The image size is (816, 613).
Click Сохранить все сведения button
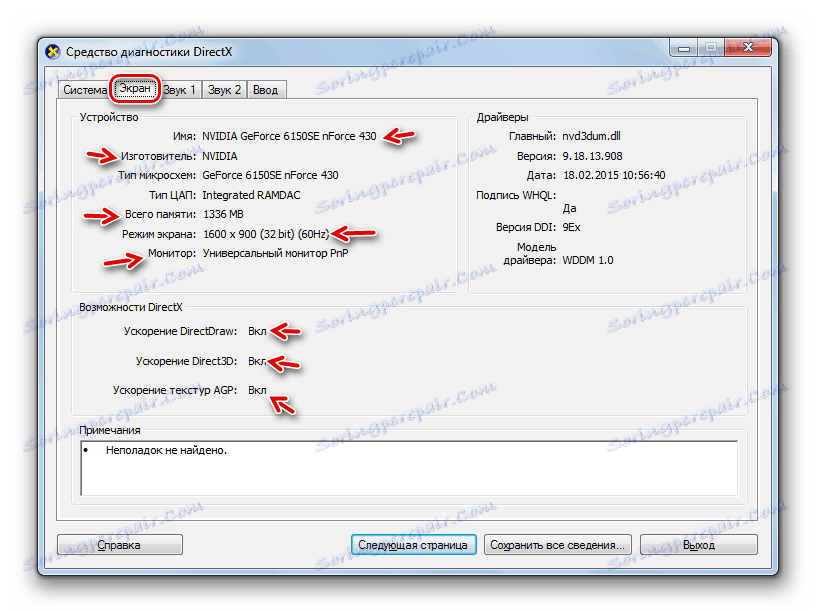coord(557,545)
